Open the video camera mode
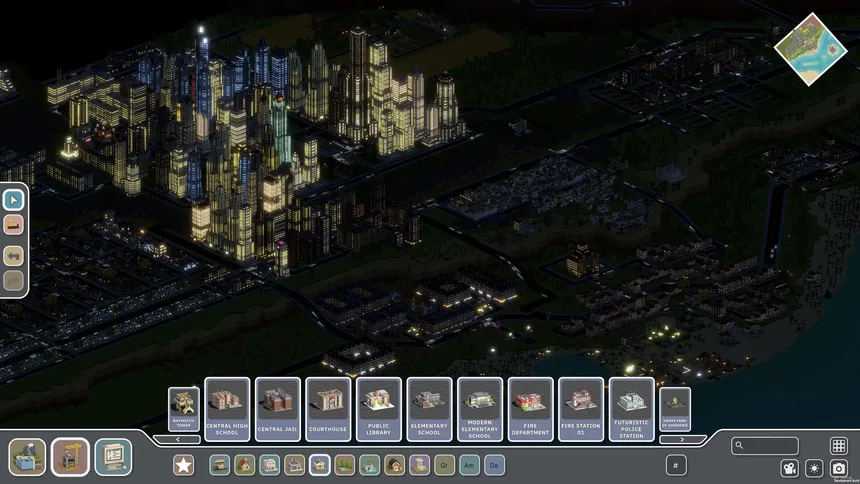The width and height of the screenshot is (860, 484). 790,468
